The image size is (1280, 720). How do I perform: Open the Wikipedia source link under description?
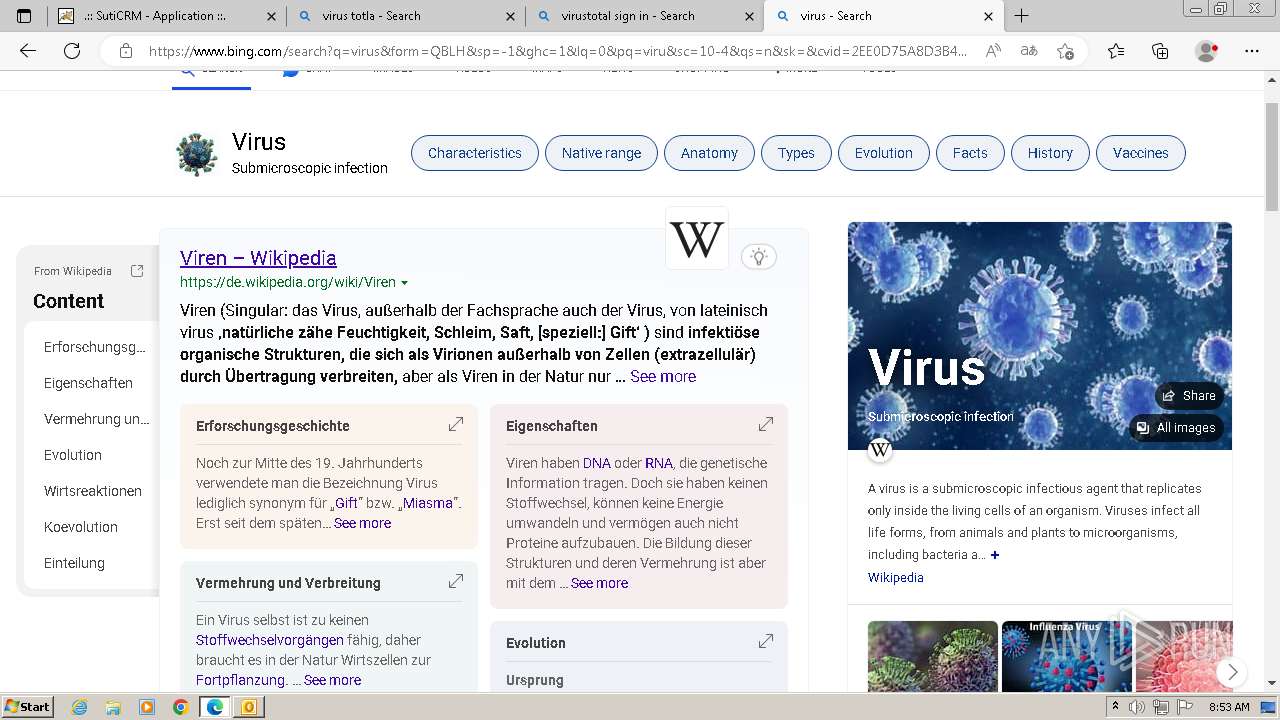[x=896, y=577]
